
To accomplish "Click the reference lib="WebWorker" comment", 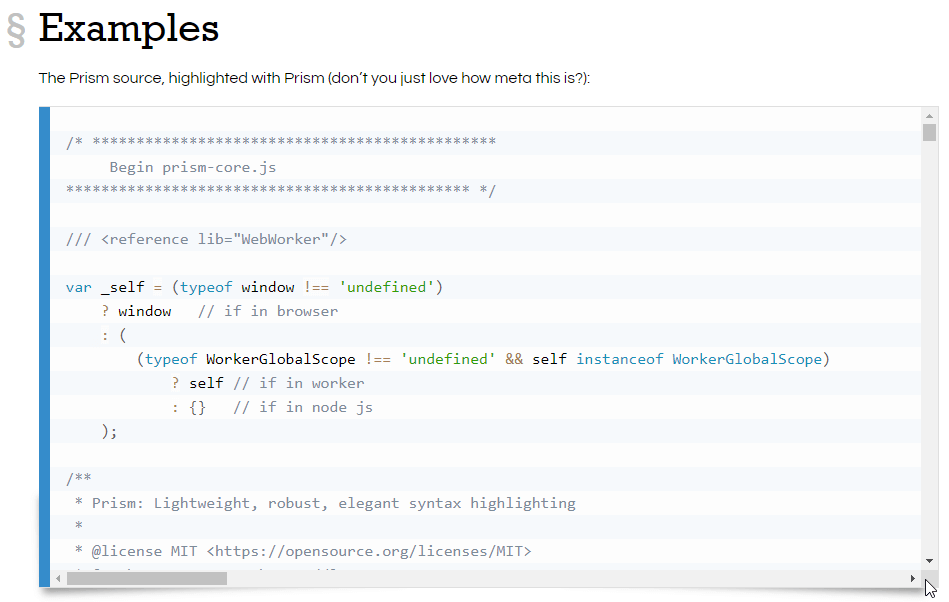I will click(x=206, y=239).
